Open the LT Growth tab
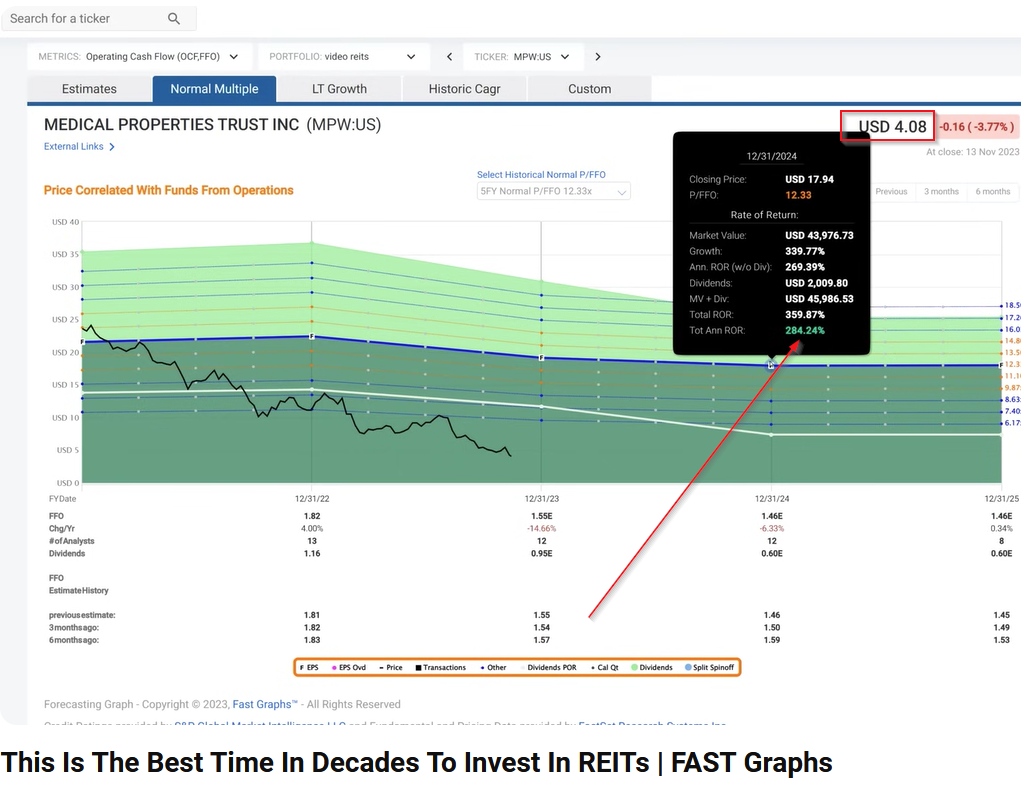Viewport: 1021px width, 788px height. [x=339, y=89]
